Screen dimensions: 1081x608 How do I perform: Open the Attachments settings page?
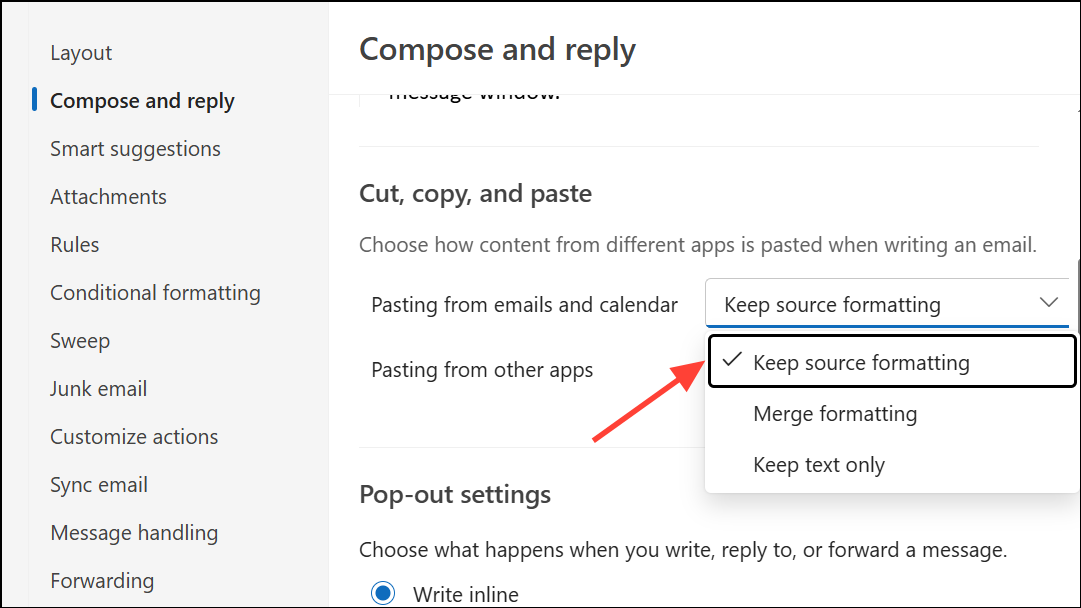click(108, 197)
